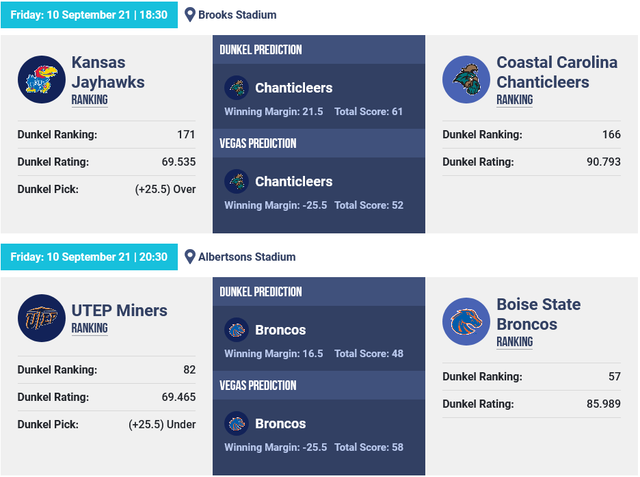Select the Friday 10 September 20:30 date label
This screenshot has width=640, height=477.
[x=89, y=257]
